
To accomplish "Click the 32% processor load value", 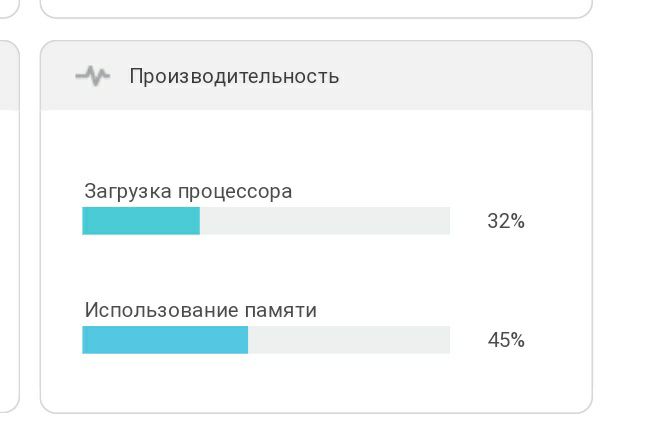I will pos(506,221).
